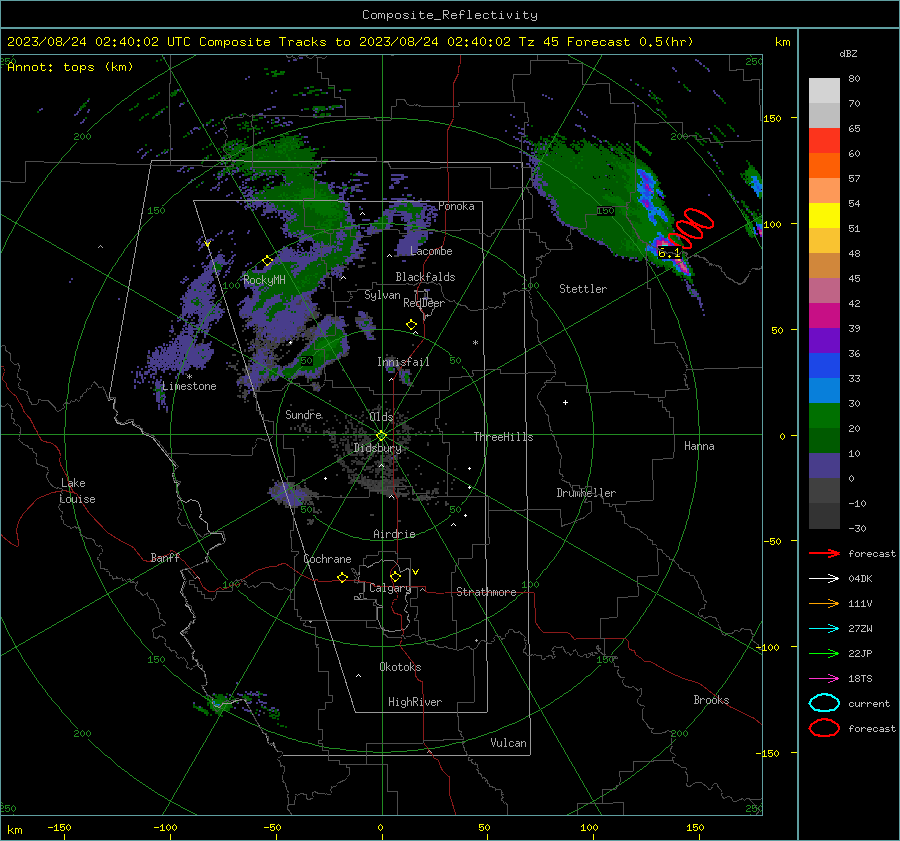The image size is (900, 841).
Task: Click the green 22JP arrow in legend
Action: tap(824, 653)
